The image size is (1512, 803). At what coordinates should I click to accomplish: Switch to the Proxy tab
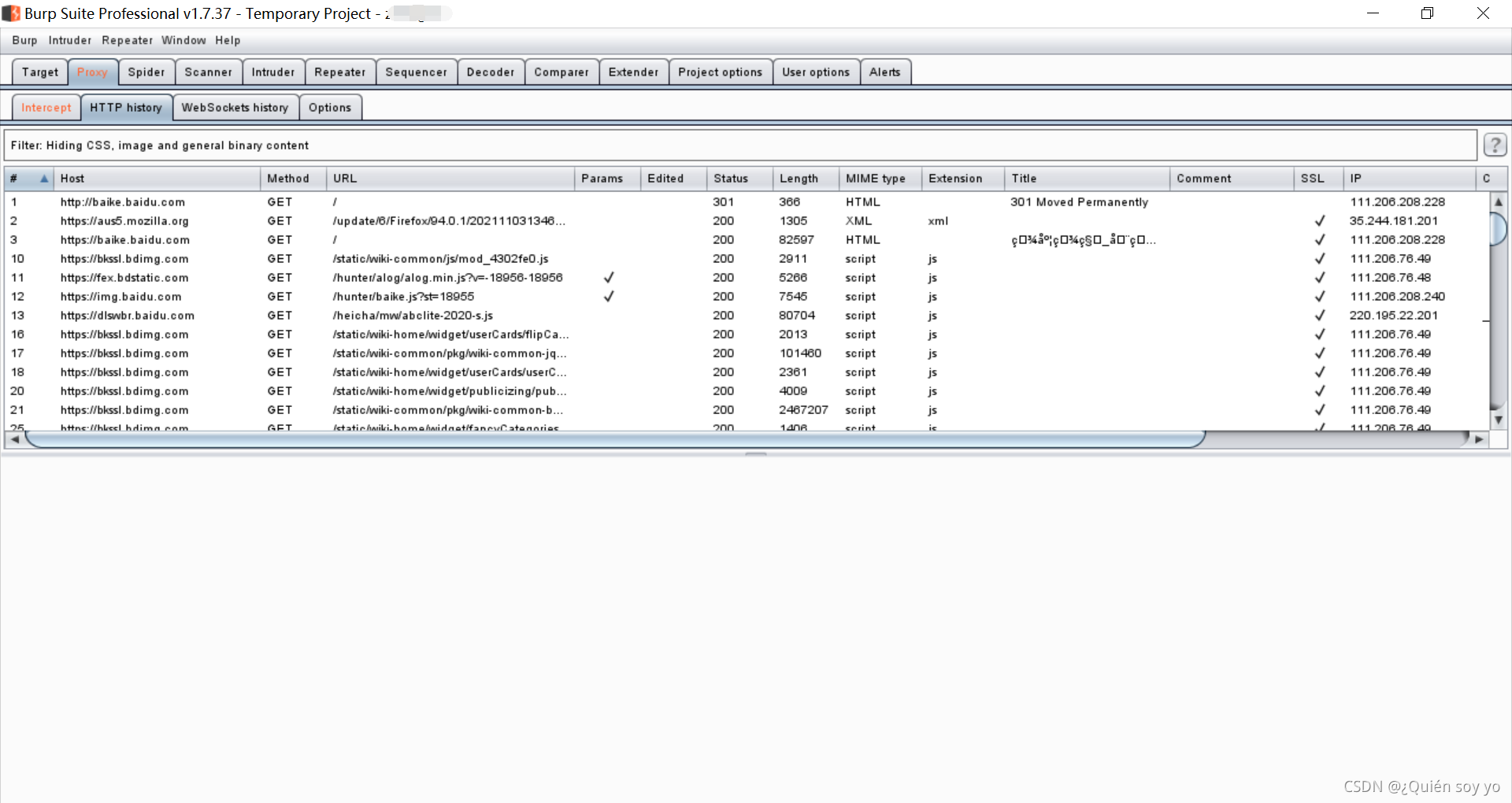click(92, 72)
